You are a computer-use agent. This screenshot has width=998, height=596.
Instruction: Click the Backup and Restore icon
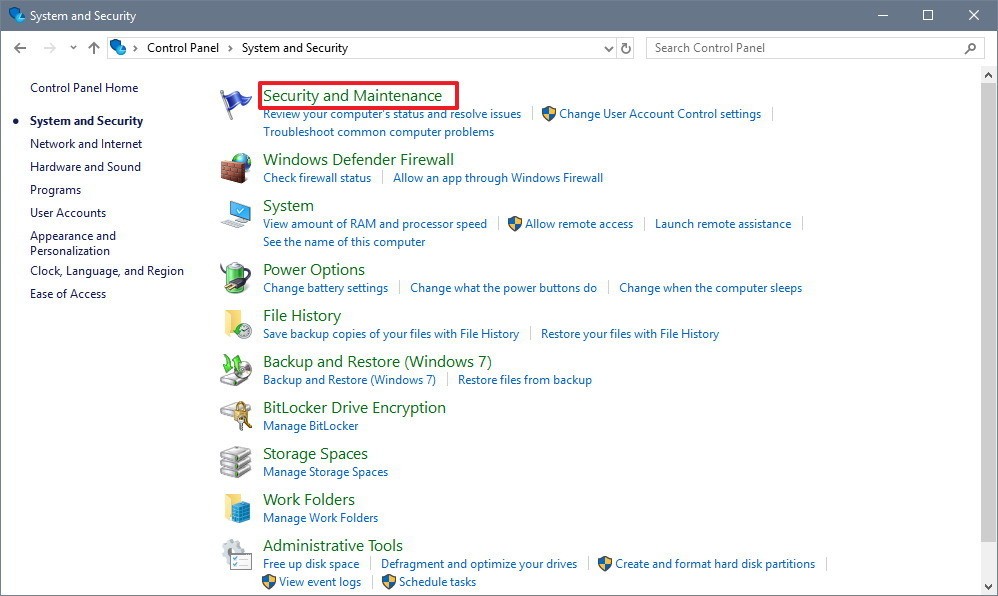(x=236, y=370)
